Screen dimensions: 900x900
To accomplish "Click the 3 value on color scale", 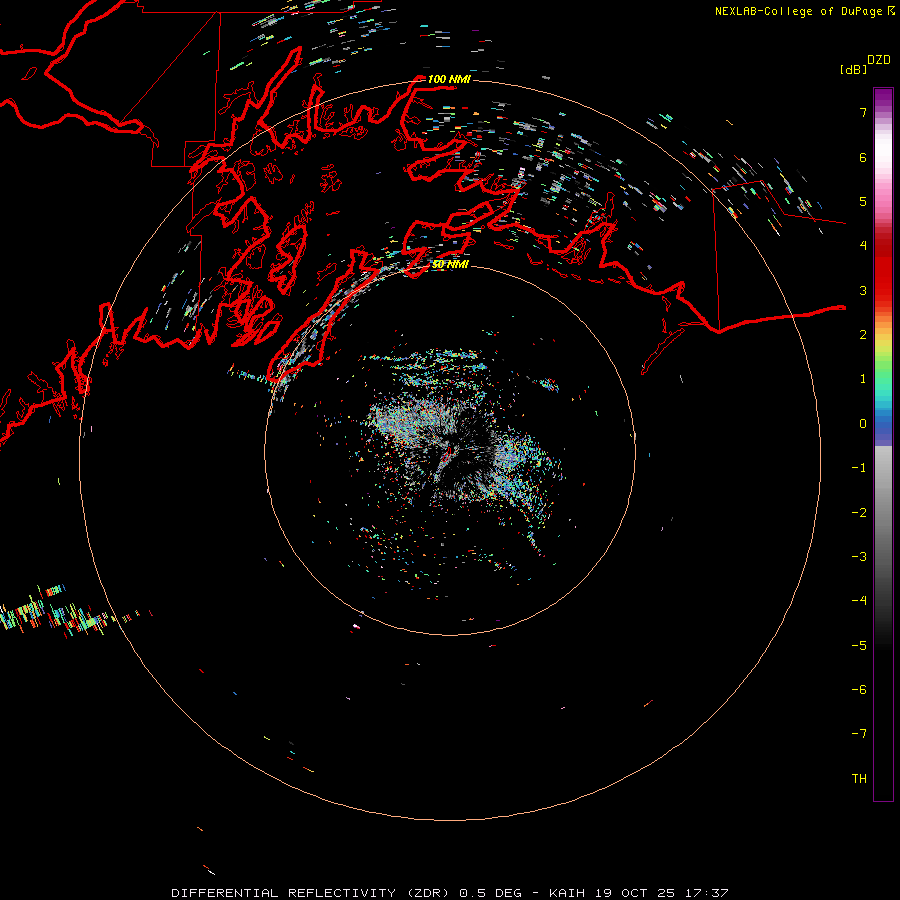I will click(x=863, y=290).
